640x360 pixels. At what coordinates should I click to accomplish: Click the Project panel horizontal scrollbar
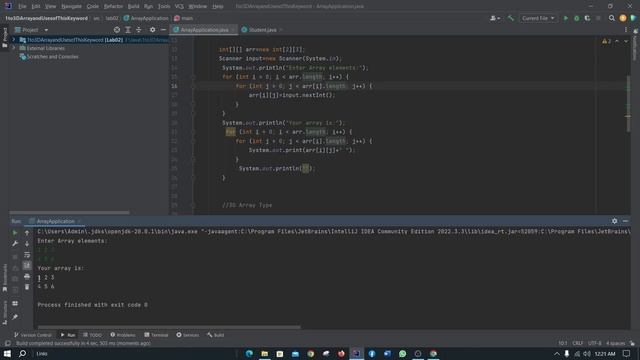69,213
